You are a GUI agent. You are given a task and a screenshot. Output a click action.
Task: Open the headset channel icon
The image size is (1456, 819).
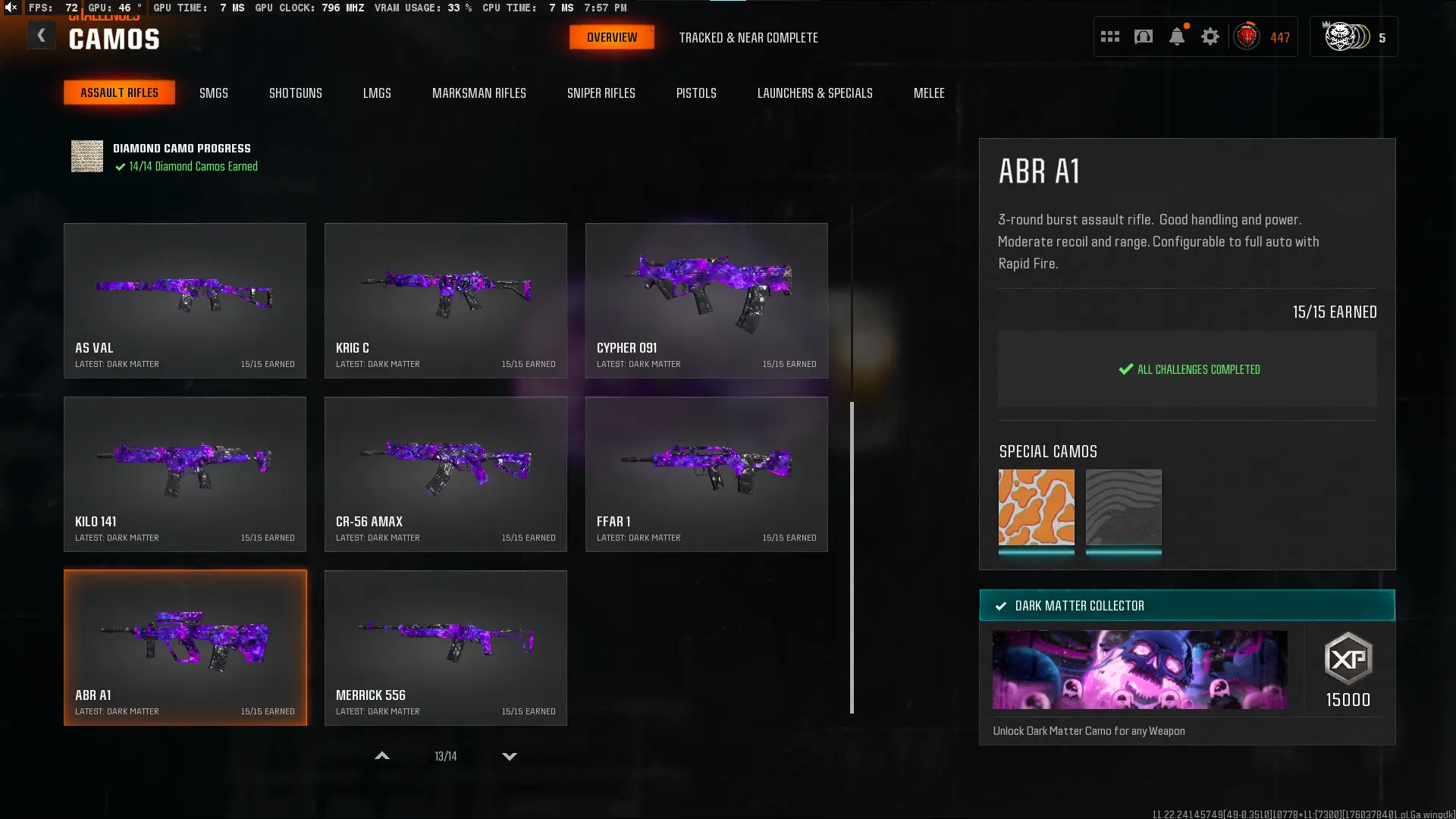pyautogui.click(x=1144, y=36)
